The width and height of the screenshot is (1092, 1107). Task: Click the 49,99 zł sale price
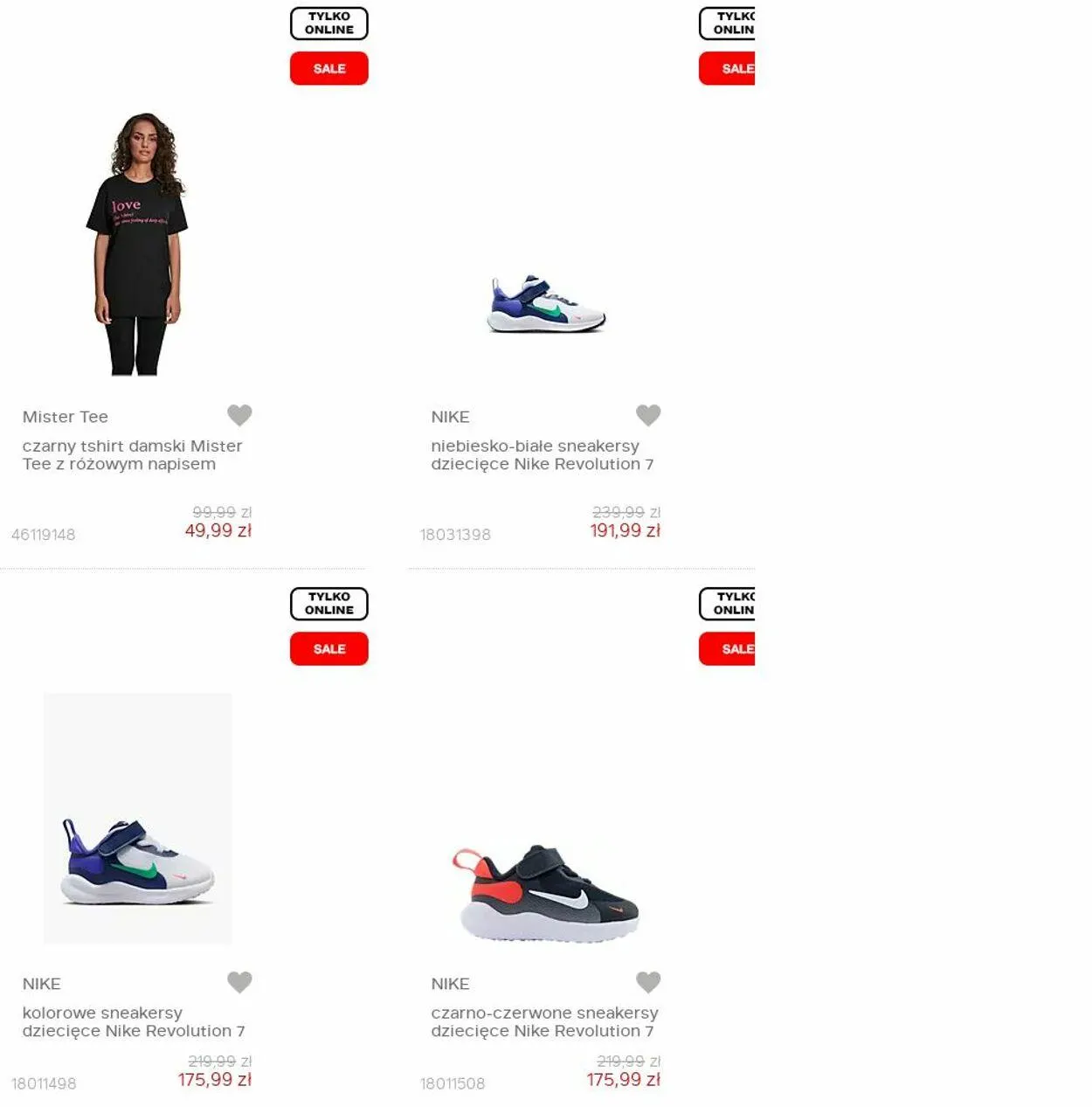(218, 530)
